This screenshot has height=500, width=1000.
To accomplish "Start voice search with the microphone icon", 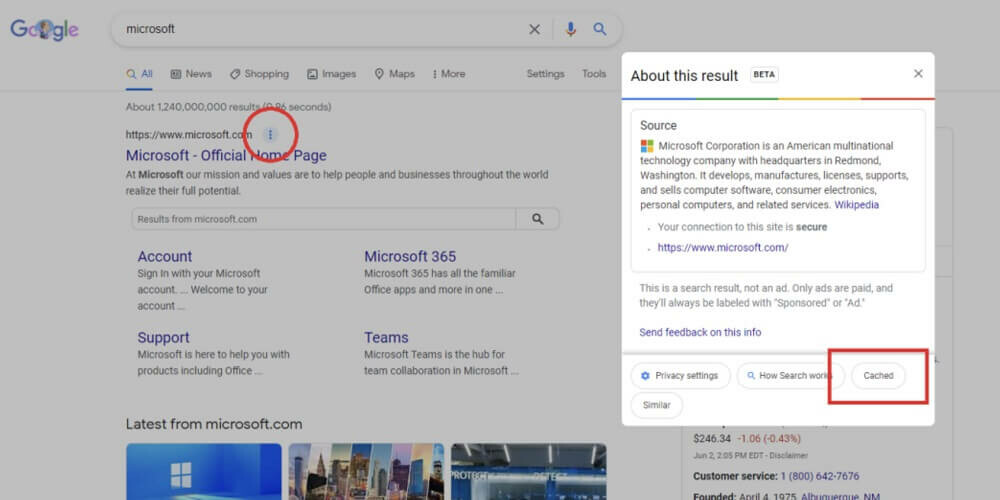I will [x=570, y=29].
